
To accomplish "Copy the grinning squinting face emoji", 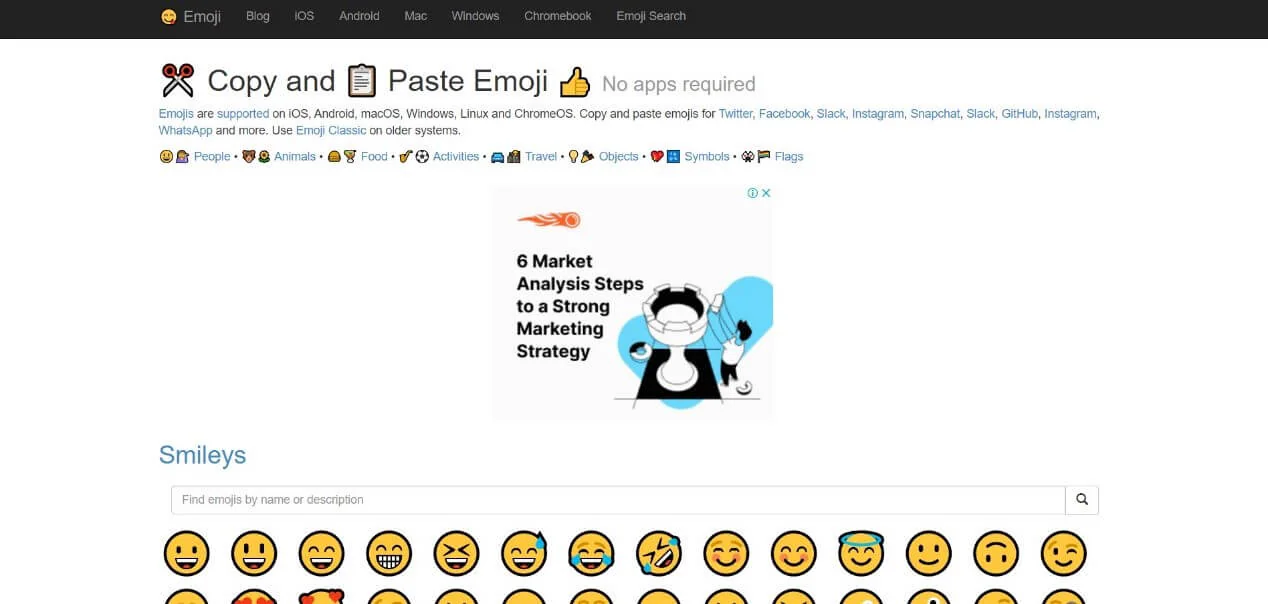I will pyautogui.click(x=456, y=554).
